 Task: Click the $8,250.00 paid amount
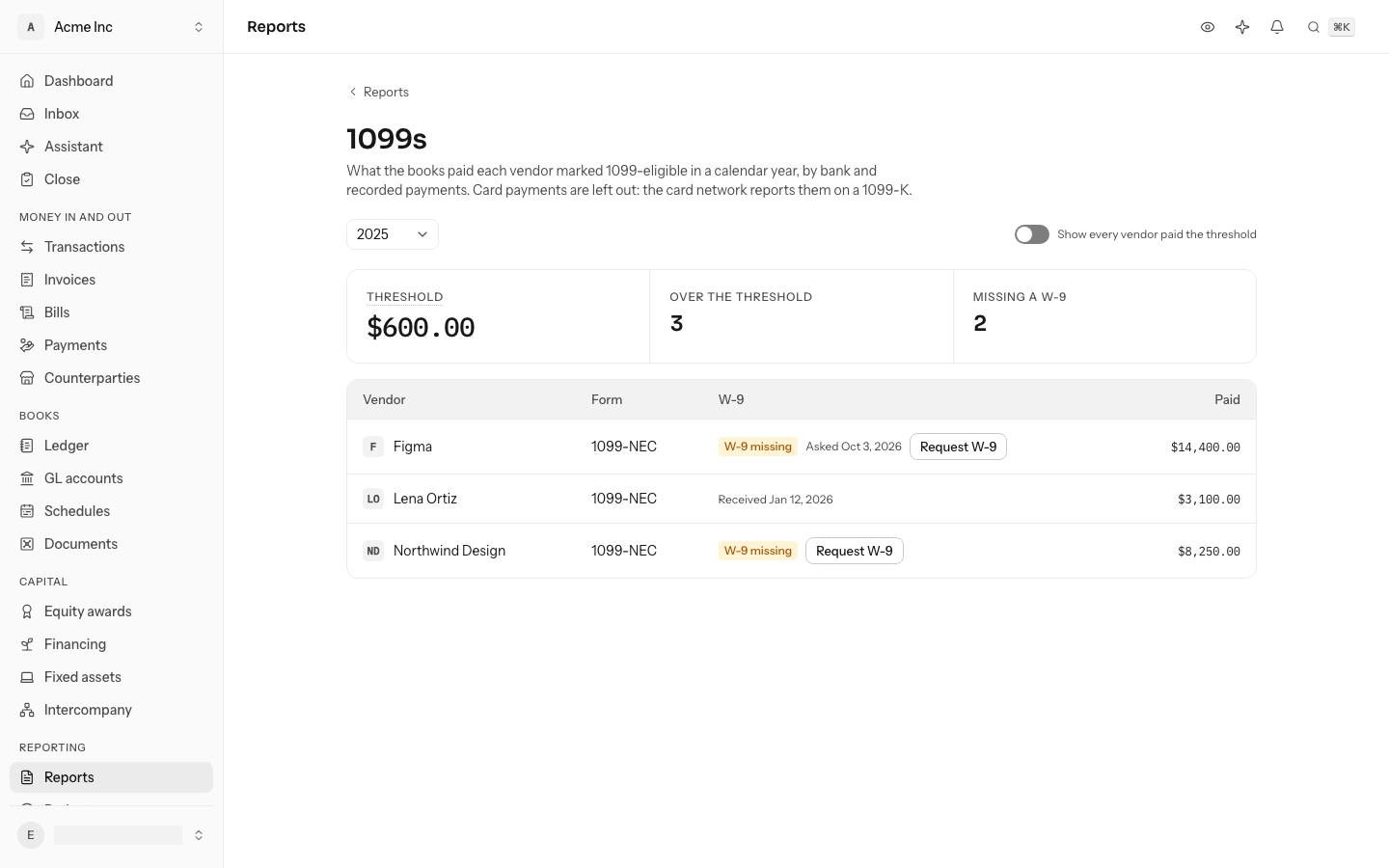click(1209, 552)
